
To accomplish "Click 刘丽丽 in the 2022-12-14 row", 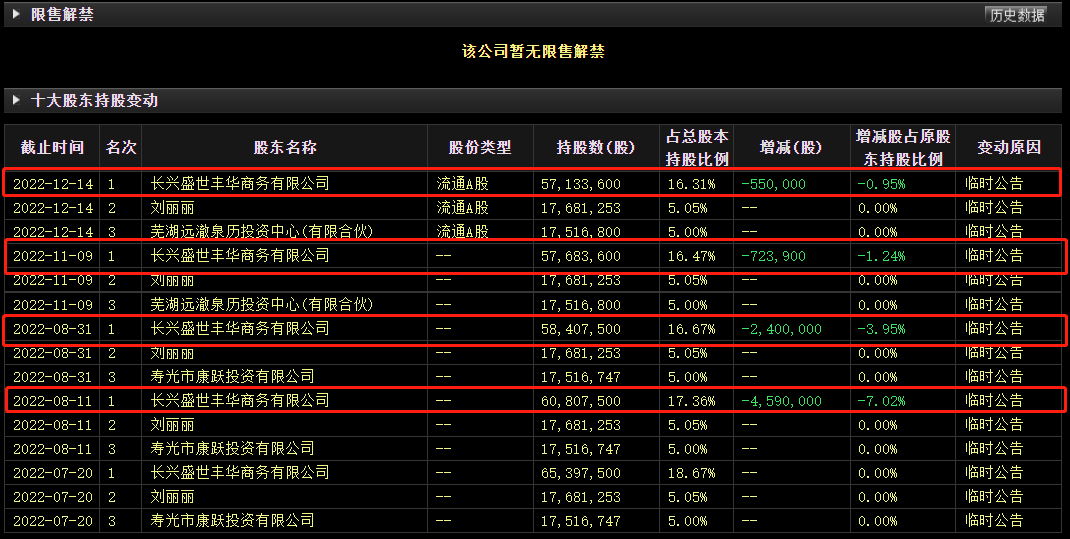I will pos(172,208).
